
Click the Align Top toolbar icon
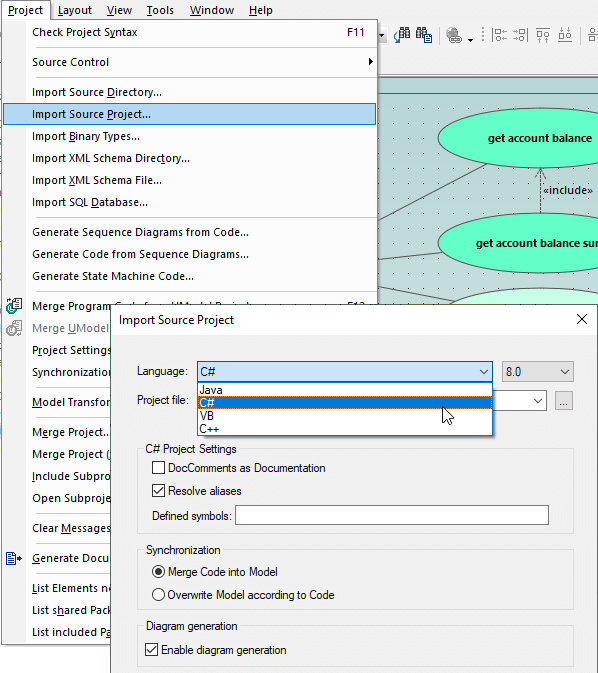click(x=543, y=35)
